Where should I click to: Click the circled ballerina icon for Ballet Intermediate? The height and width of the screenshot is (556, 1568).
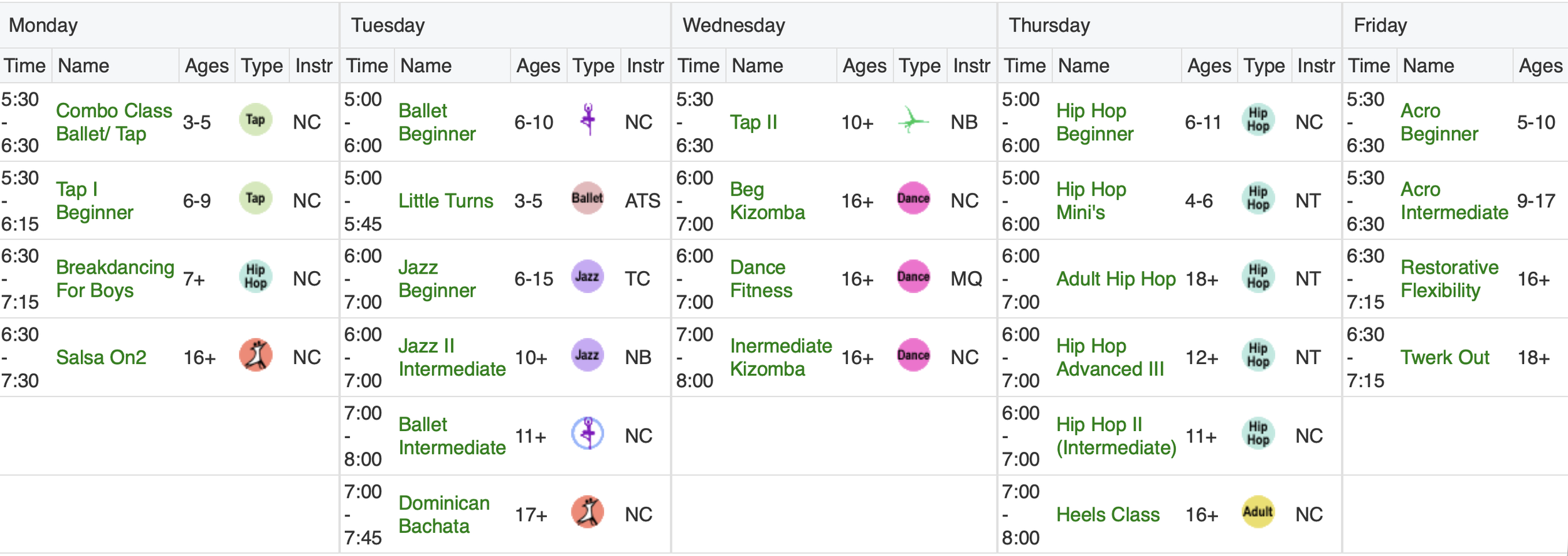pyautogui.click(x=588, y=433)
